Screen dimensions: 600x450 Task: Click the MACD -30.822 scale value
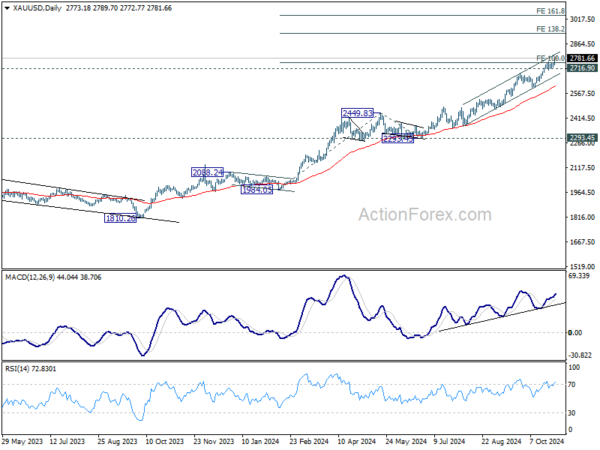click(580, 355)
